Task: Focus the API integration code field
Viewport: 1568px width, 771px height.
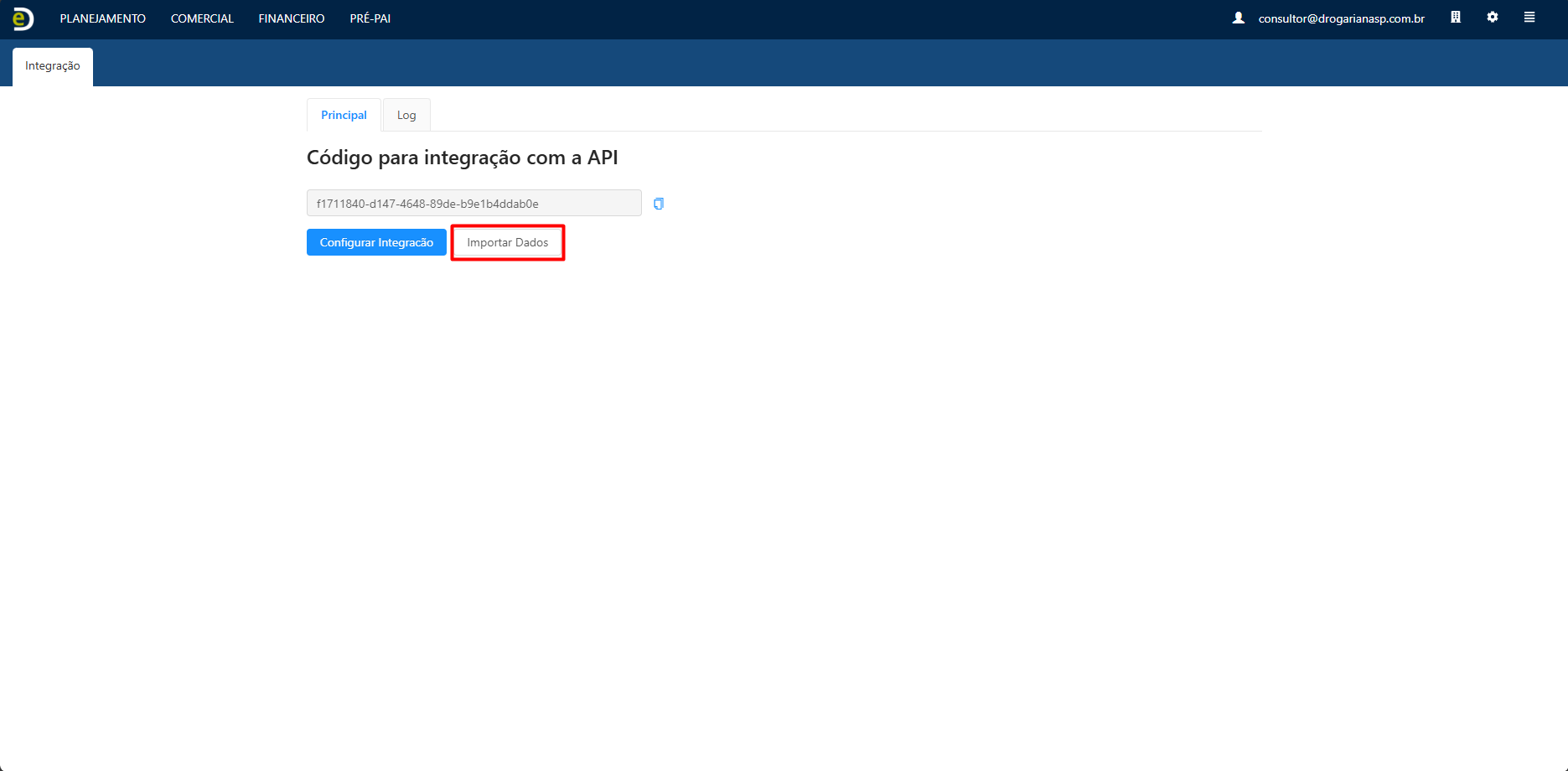Action: tap(474, 204)
